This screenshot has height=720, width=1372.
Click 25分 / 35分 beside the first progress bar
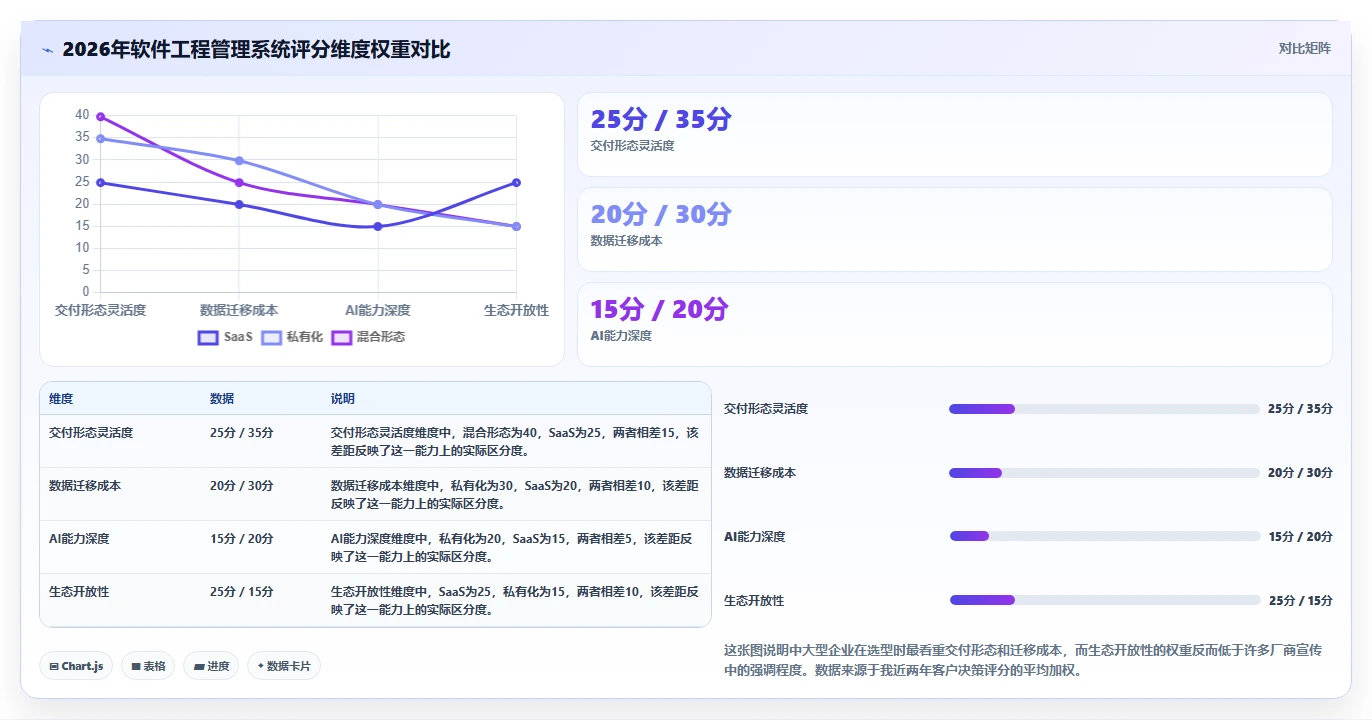click(1300, 409)
